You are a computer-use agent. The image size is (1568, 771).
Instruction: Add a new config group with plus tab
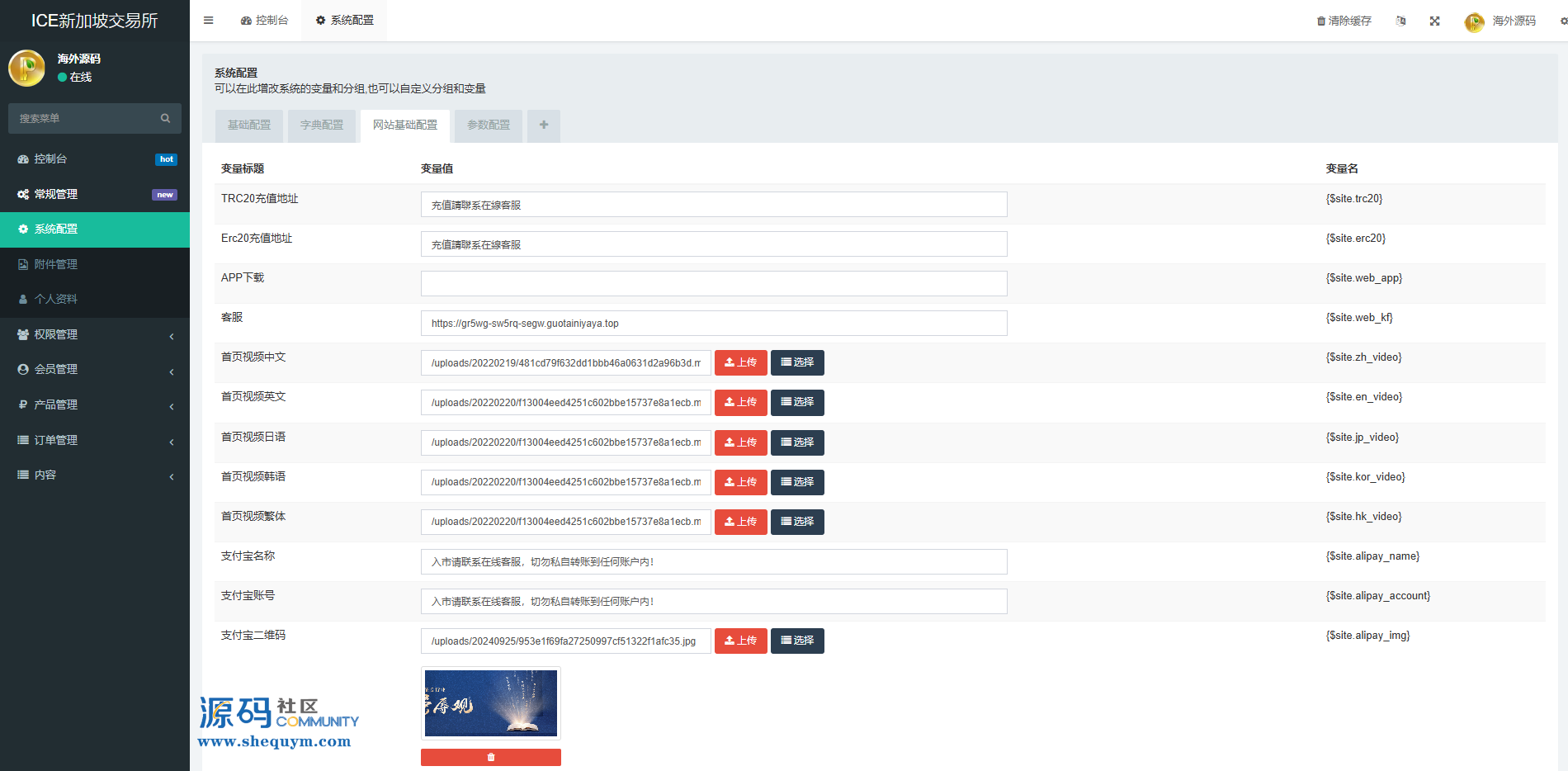click(x=544, y=125)
